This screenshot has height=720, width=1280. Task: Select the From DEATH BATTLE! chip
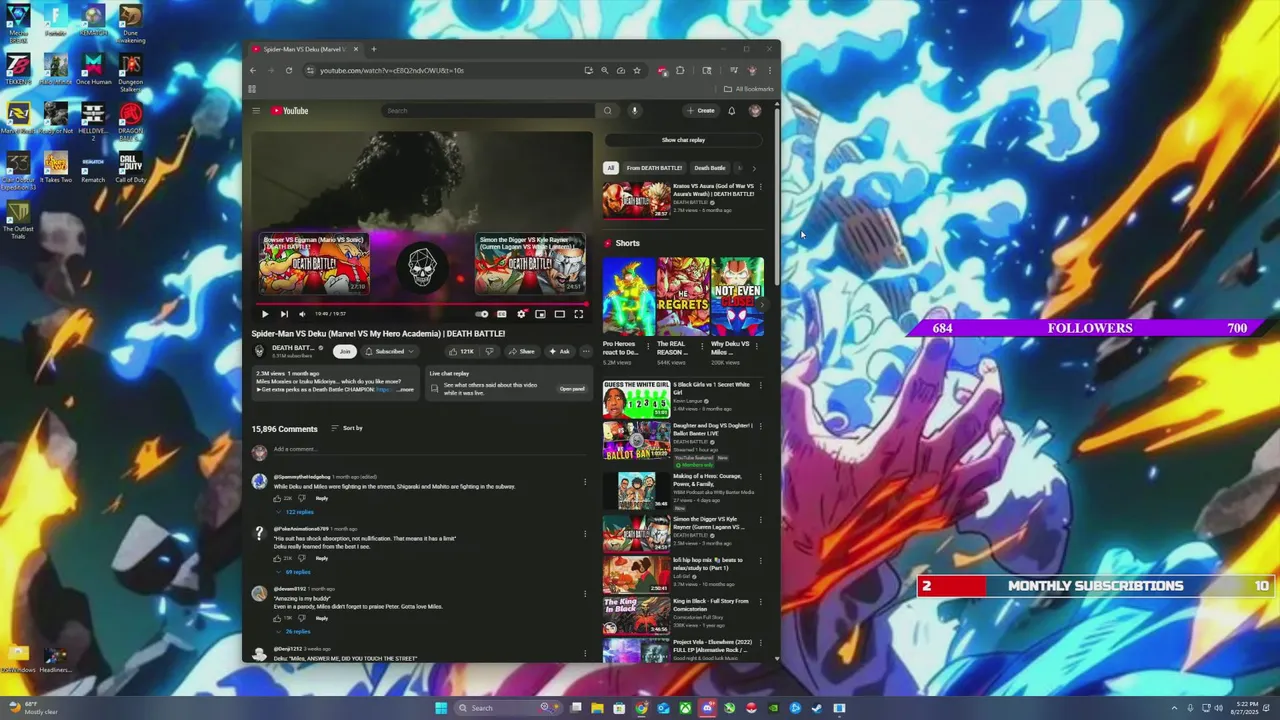[654, 168]
